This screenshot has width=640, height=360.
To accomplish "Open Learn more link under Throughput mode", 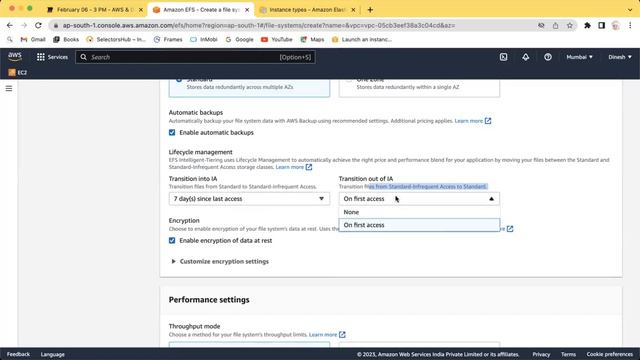I will point(322,335).
